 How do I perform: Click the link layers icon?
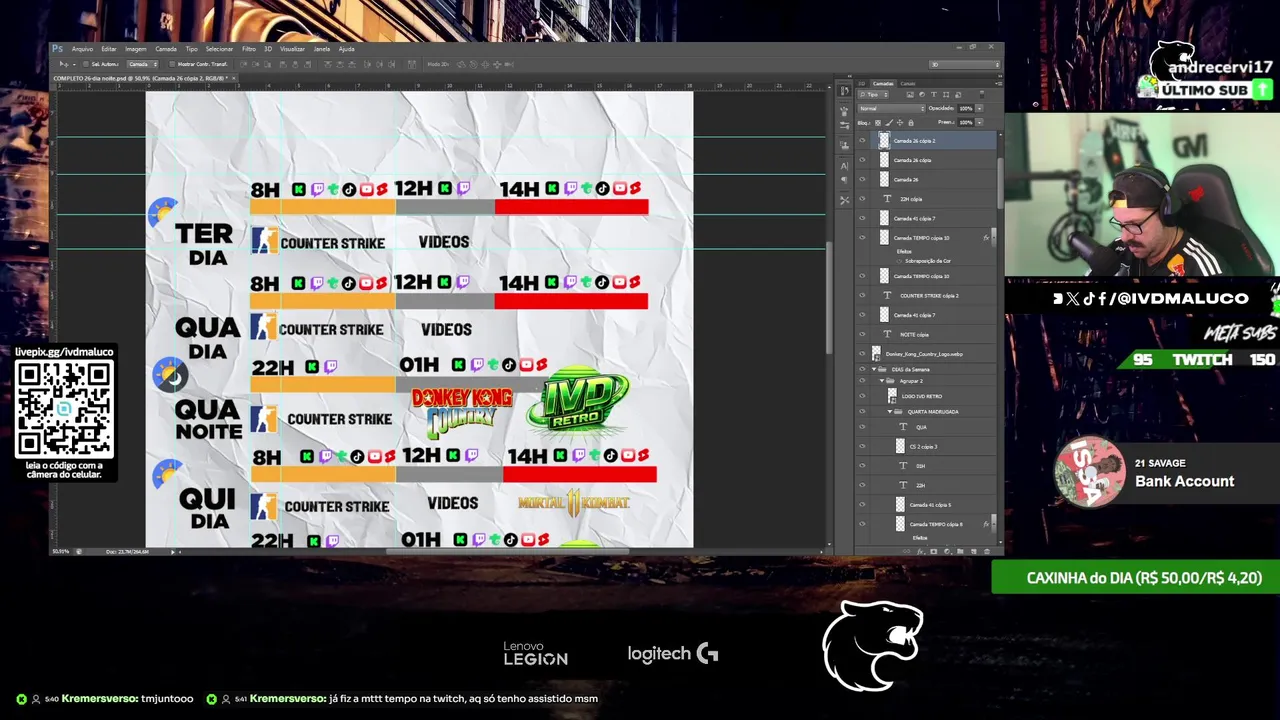click(906, 551)
